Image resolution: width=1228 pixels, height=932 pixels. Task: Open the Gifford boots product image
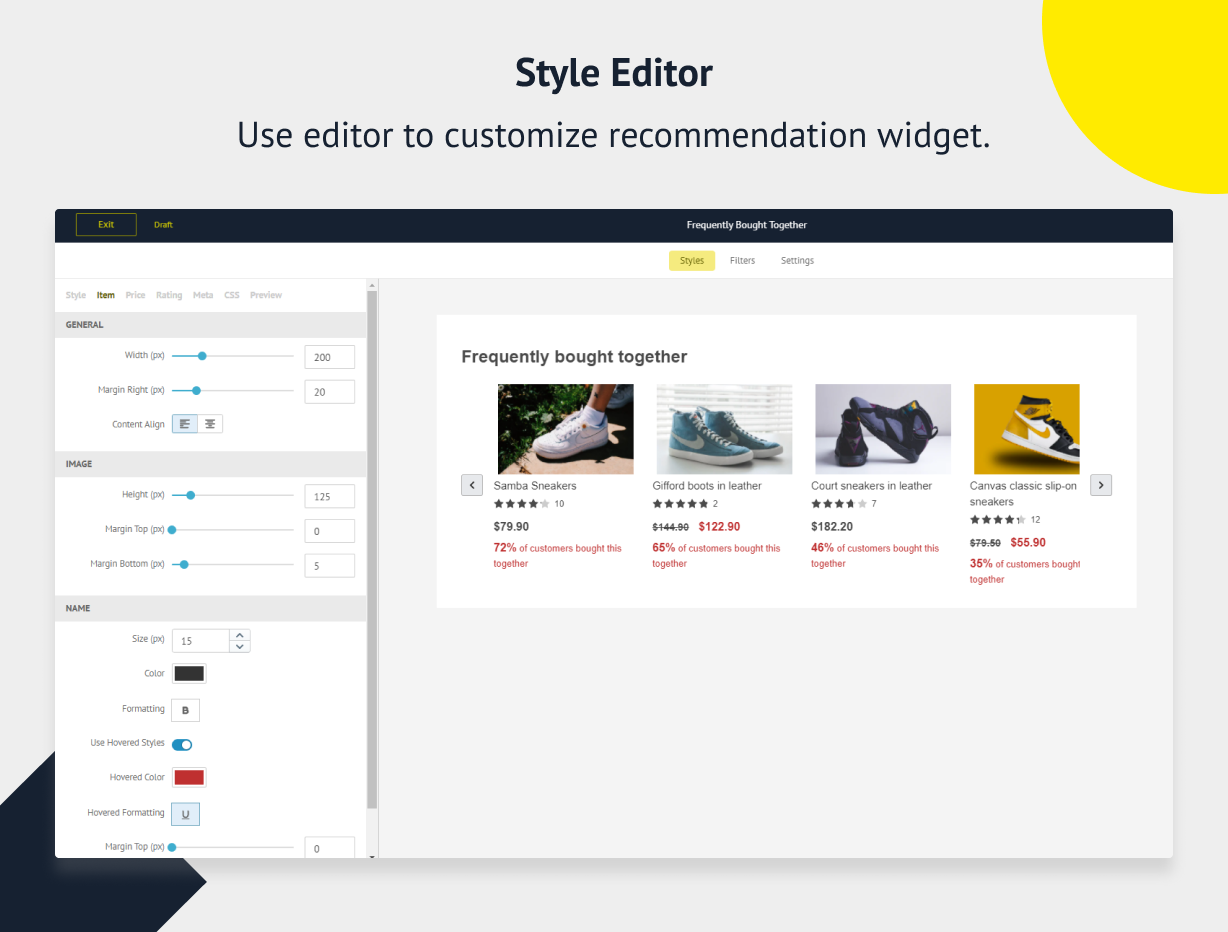(724, 429)
